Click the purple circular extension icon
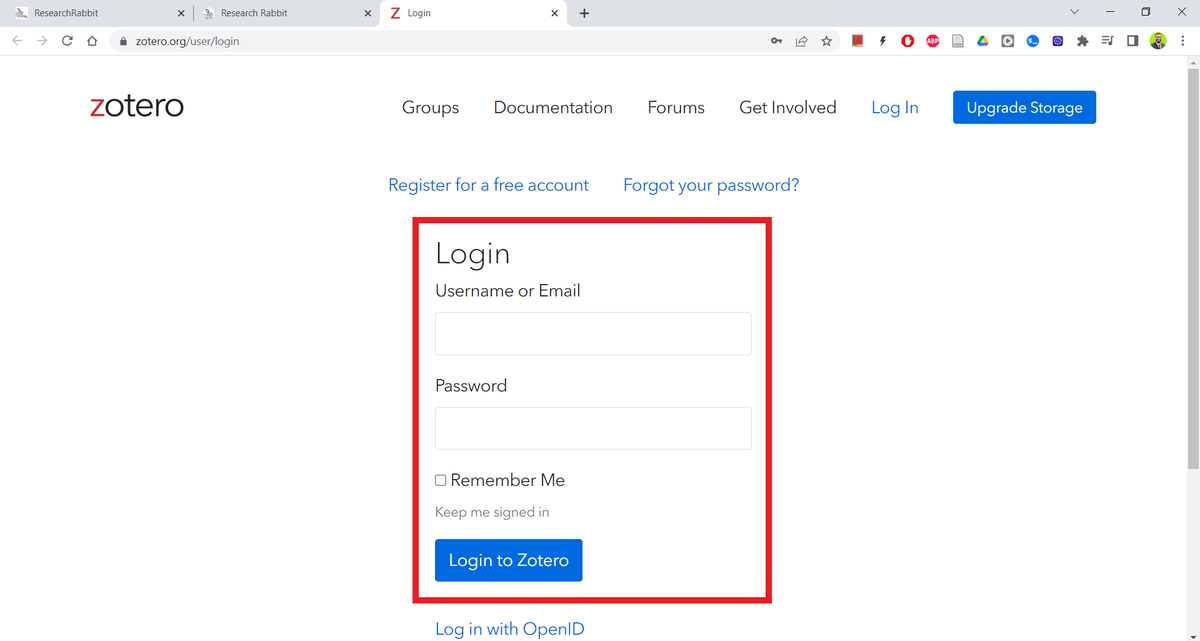This screenshot has height=641, width=1200. [1057, 41]
